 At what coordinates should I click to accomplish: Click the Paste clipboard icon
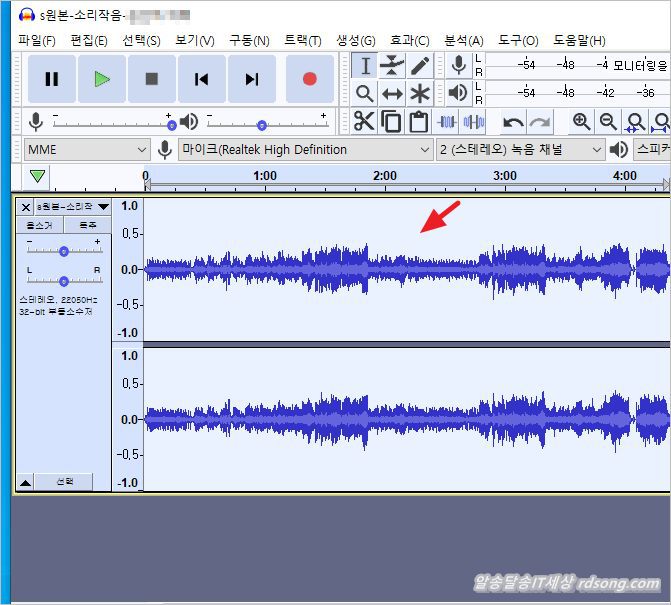click(x=418, y=122)
